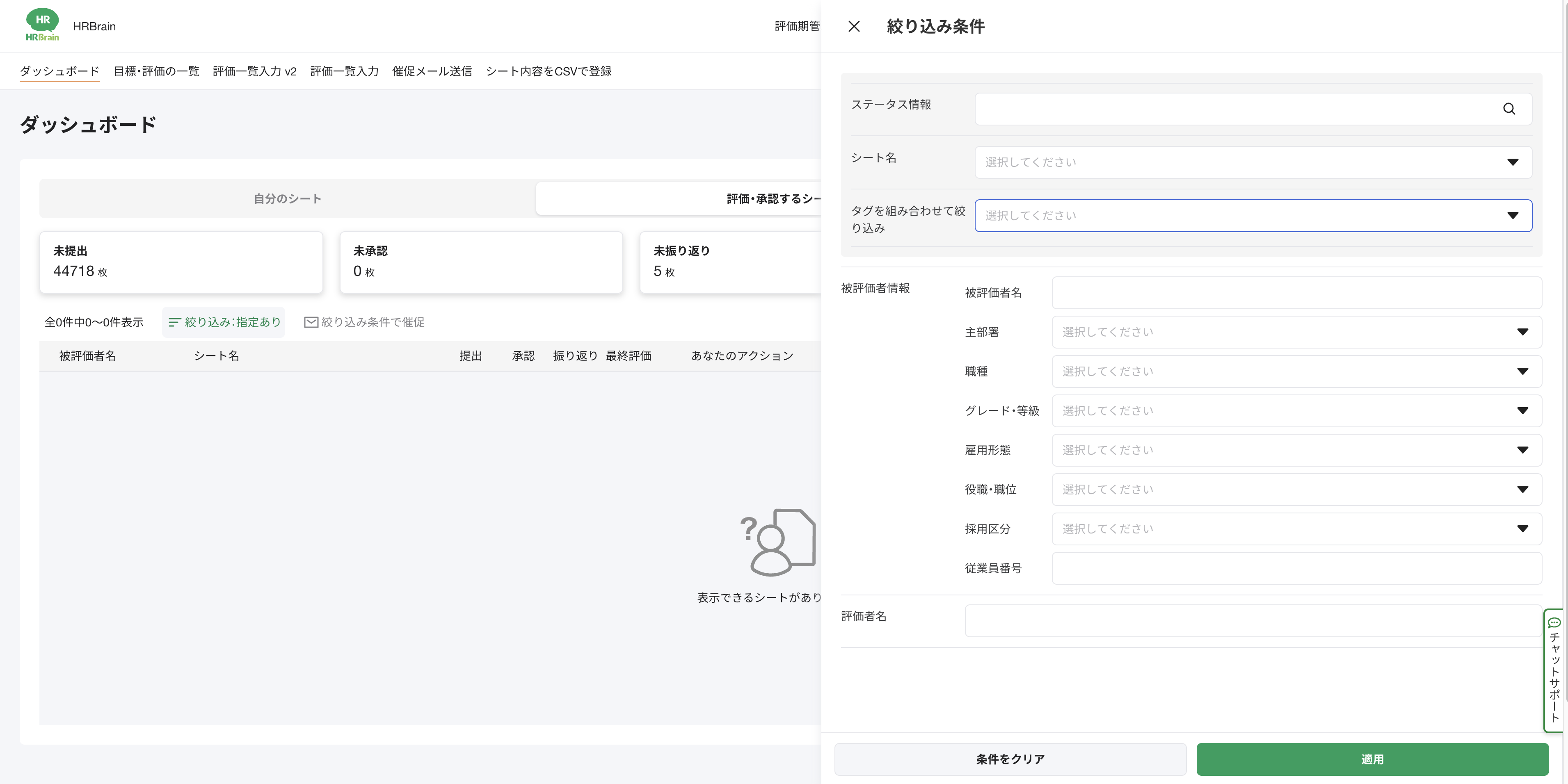This screenshot has width=1568, height=784.
Task: Click the search magnifier in ステータス情報 field
Action: click(1510, 109)
